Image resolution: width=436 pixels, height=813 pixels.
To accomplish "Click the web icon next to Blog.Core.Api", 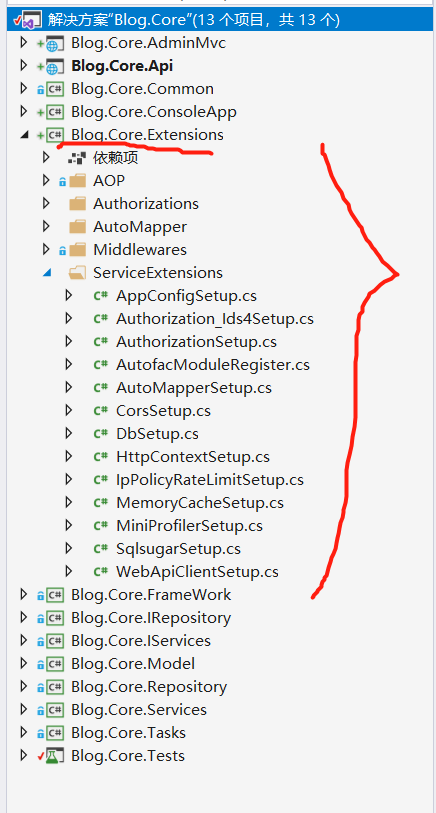I will pyautogui.click(x=54, y=66).
